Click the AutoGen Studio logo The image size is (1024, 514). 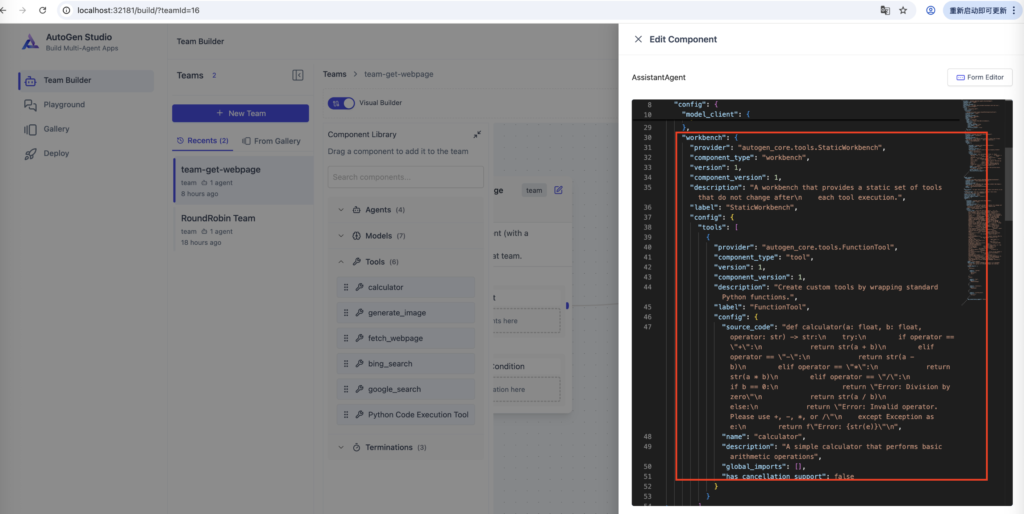(30, 42)
